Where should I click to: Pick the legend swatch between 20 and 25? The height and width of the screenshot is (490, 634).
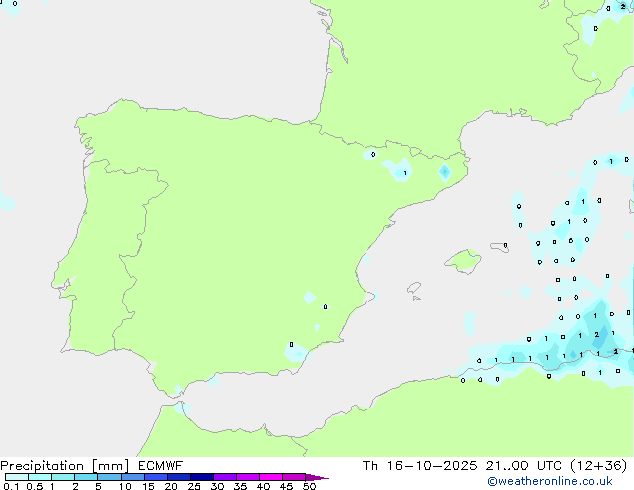click(179, 478)
